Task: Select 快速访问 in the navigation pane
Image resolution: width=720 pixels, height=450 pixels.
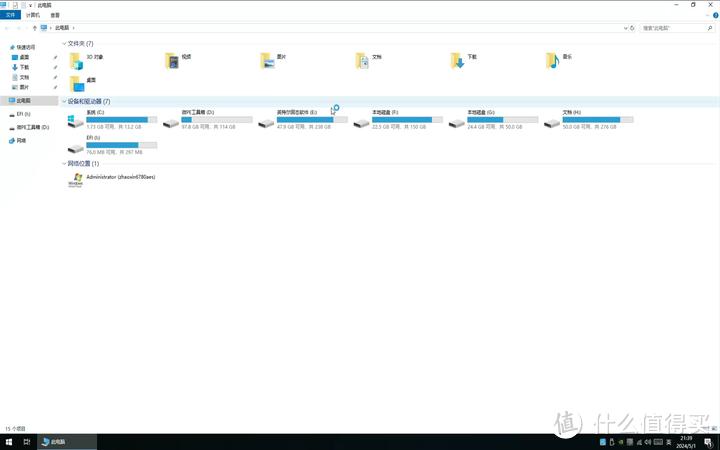Action: point(26,47)
